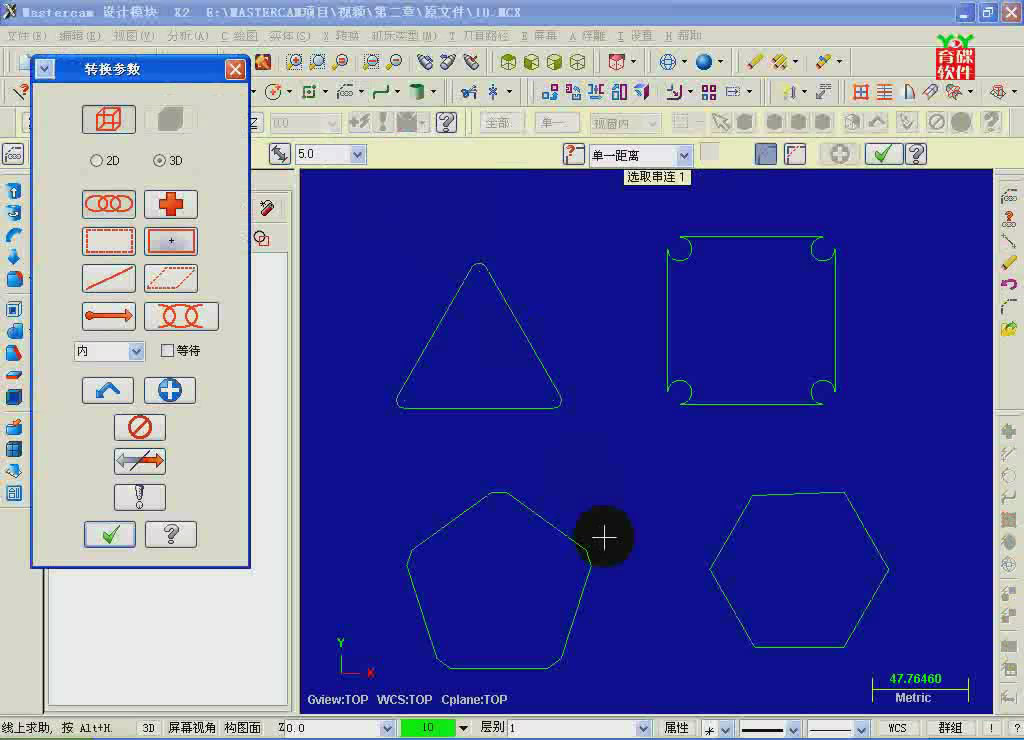The width and height of the screenshot is (1024, 740).
Task: Expand the 层别 level dropdown arrow
Action: pos(643,728)
